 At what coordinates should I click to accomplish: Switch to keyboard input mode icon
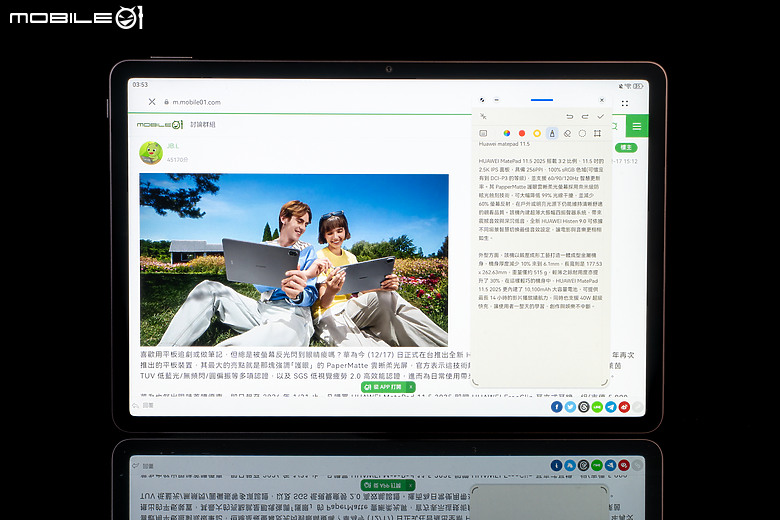pyautogui.click(x=483, y=133)
